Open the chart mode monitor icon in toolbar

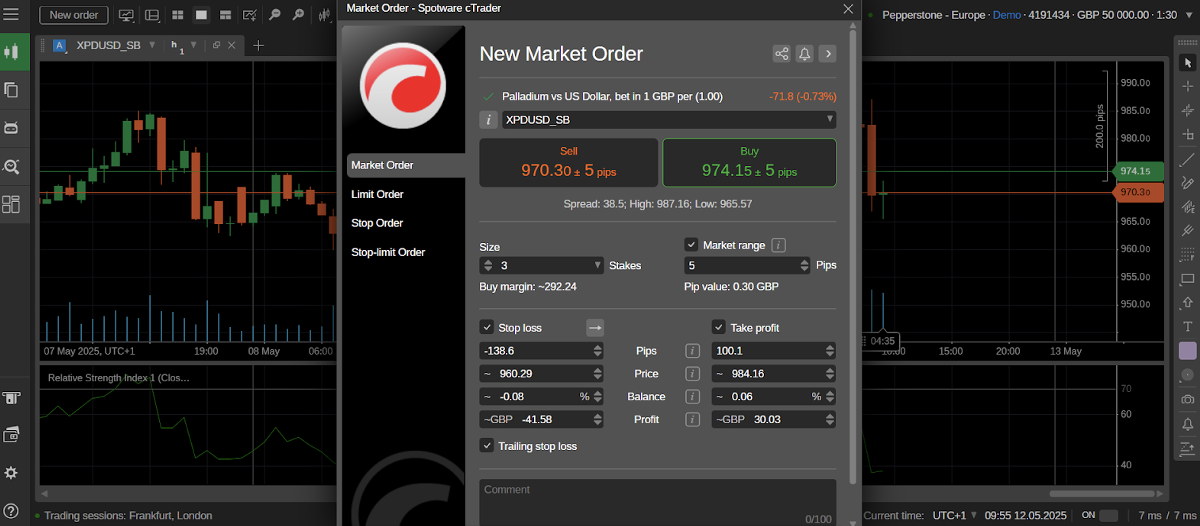tap(126, 15)
